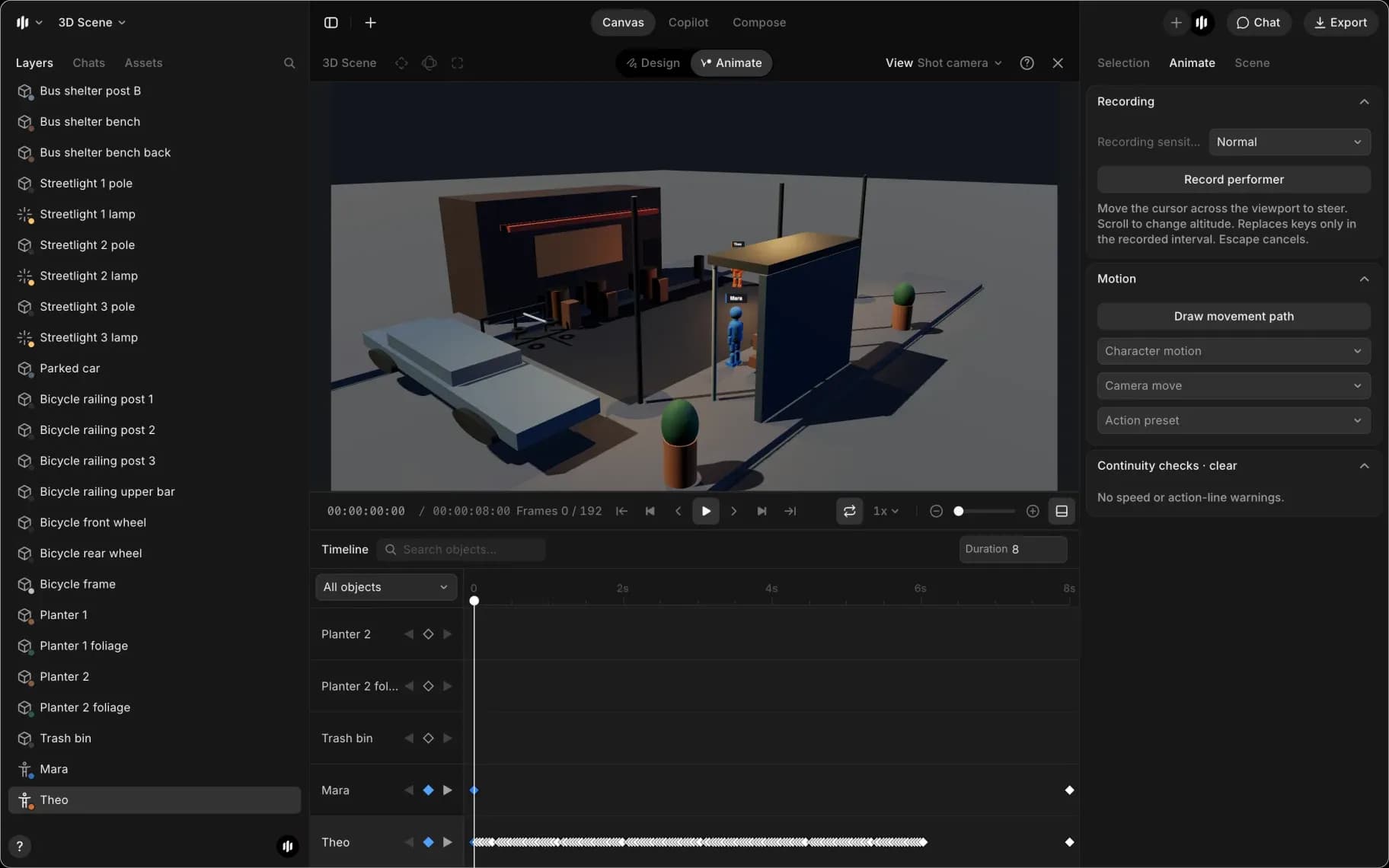Open the Action preset dropdown
This screenshot has height=868, width=1389.
click(1234, 420)
